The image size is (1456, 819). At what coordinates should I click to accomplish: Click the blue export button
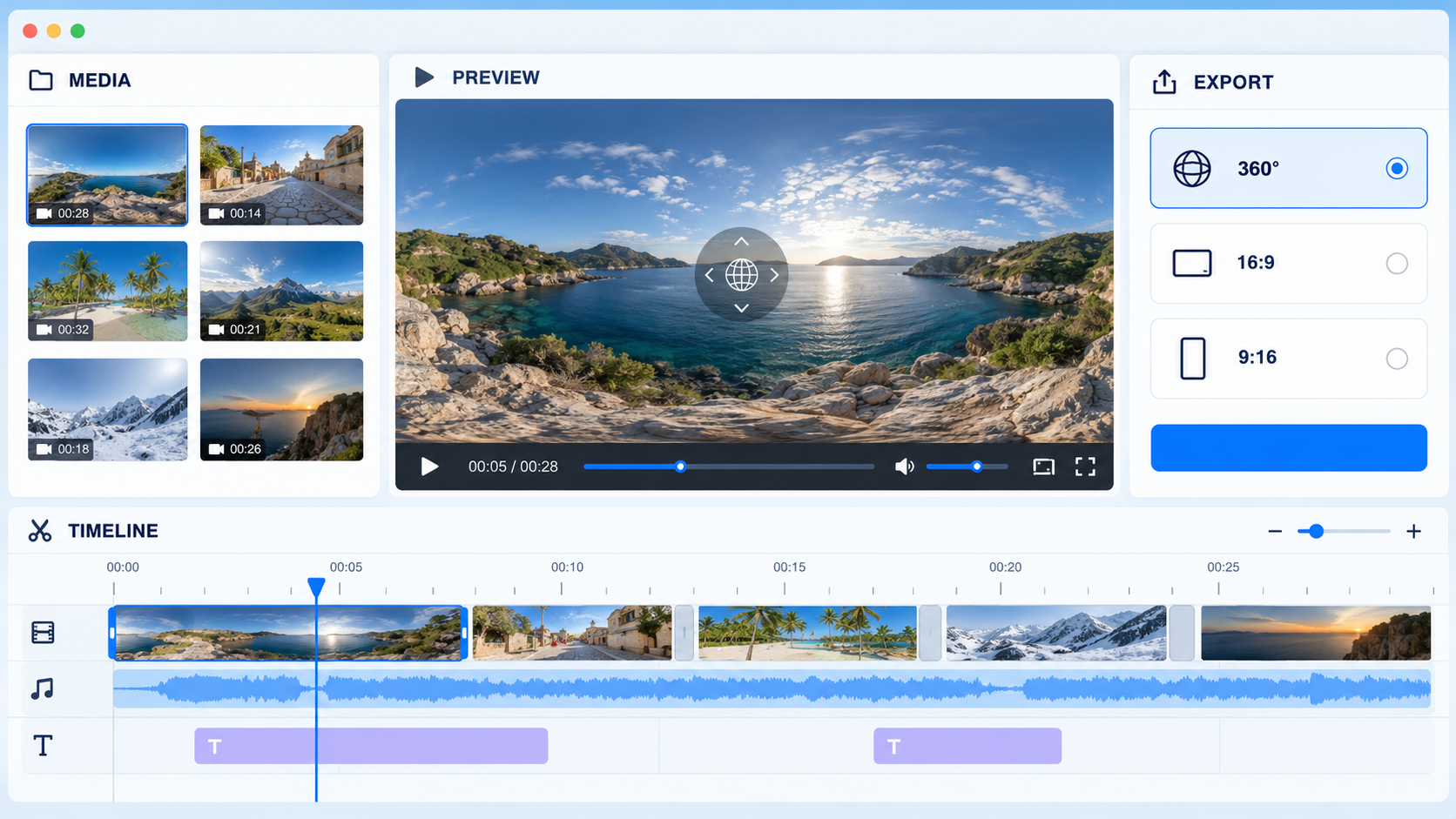click(x=1289, y=448)
